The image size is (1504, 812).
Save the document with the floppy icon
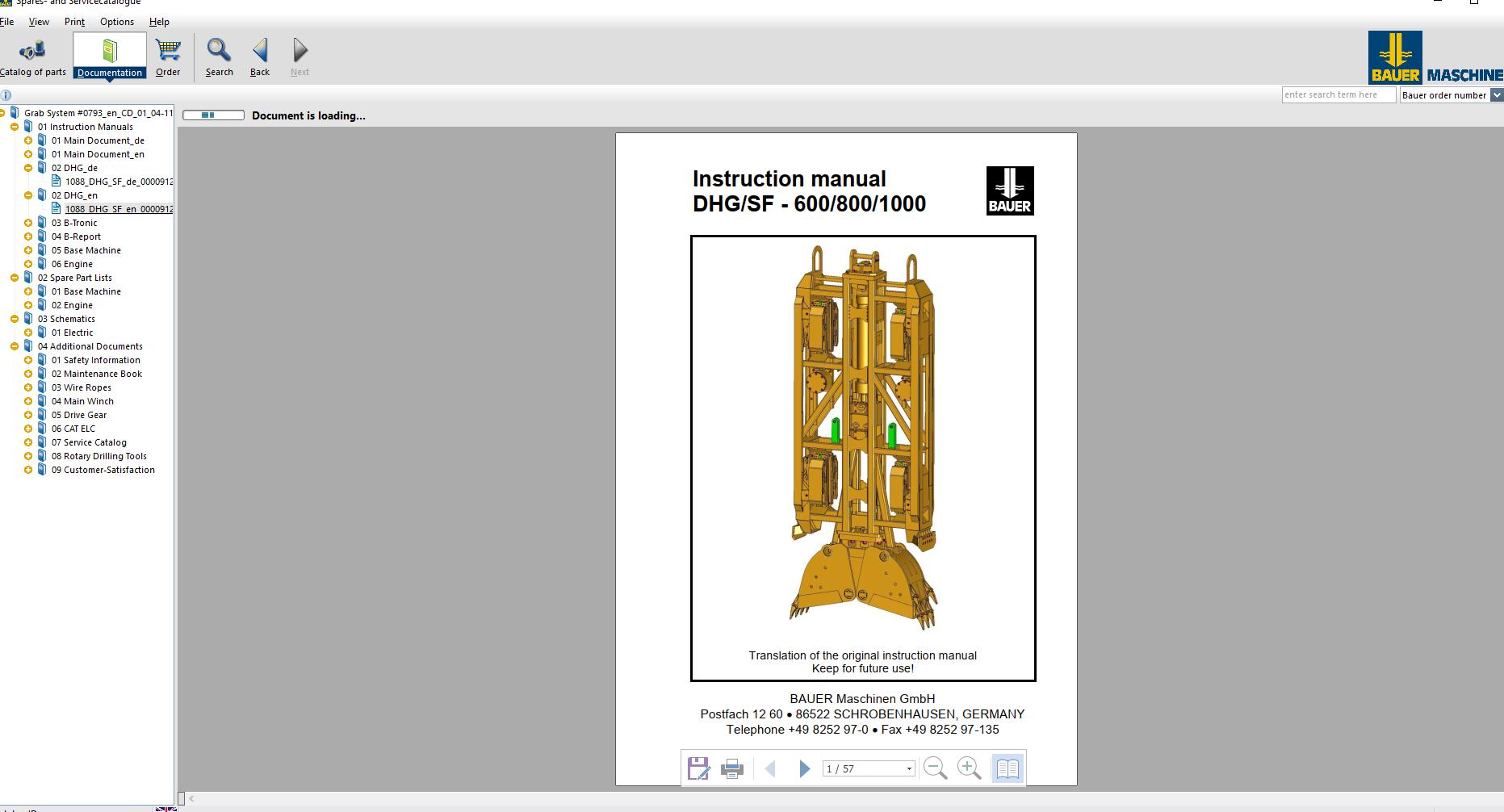698,768
